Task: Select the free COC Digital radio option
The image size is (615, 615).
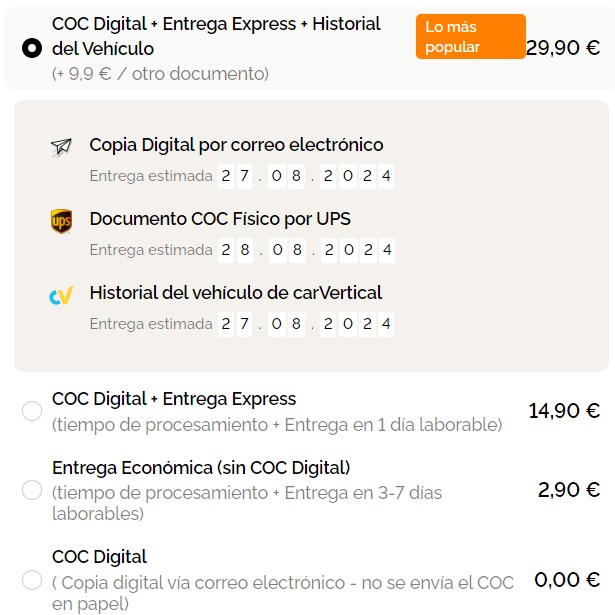Action: (x=32, y=580)
